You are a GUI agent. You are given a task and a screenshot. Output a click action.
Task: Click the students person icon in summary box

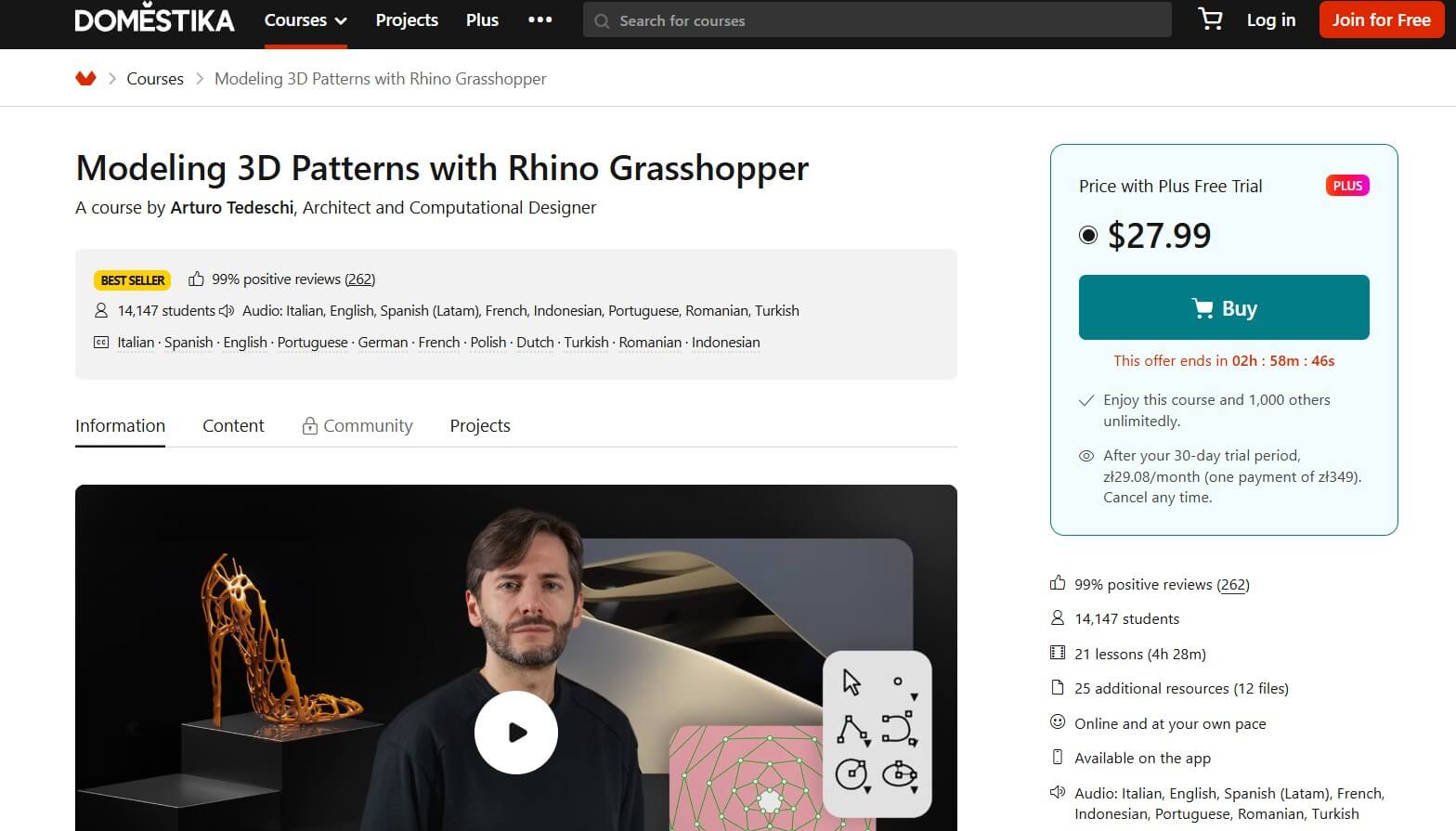pyautogui.click(x=101, y=310)
